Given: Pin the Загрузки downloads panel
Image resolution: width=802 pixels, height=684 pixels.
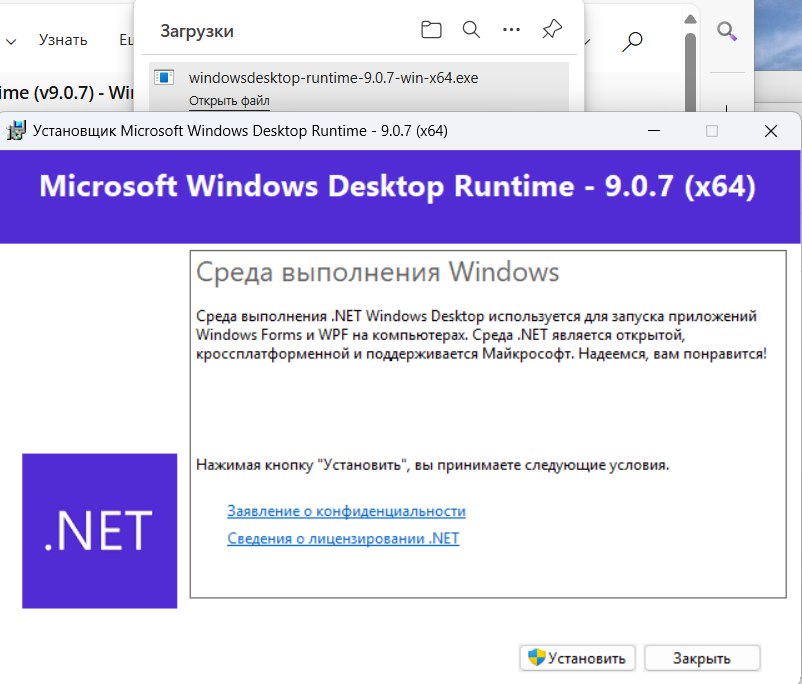Looking at the screenshot, I should click(552, 30).
